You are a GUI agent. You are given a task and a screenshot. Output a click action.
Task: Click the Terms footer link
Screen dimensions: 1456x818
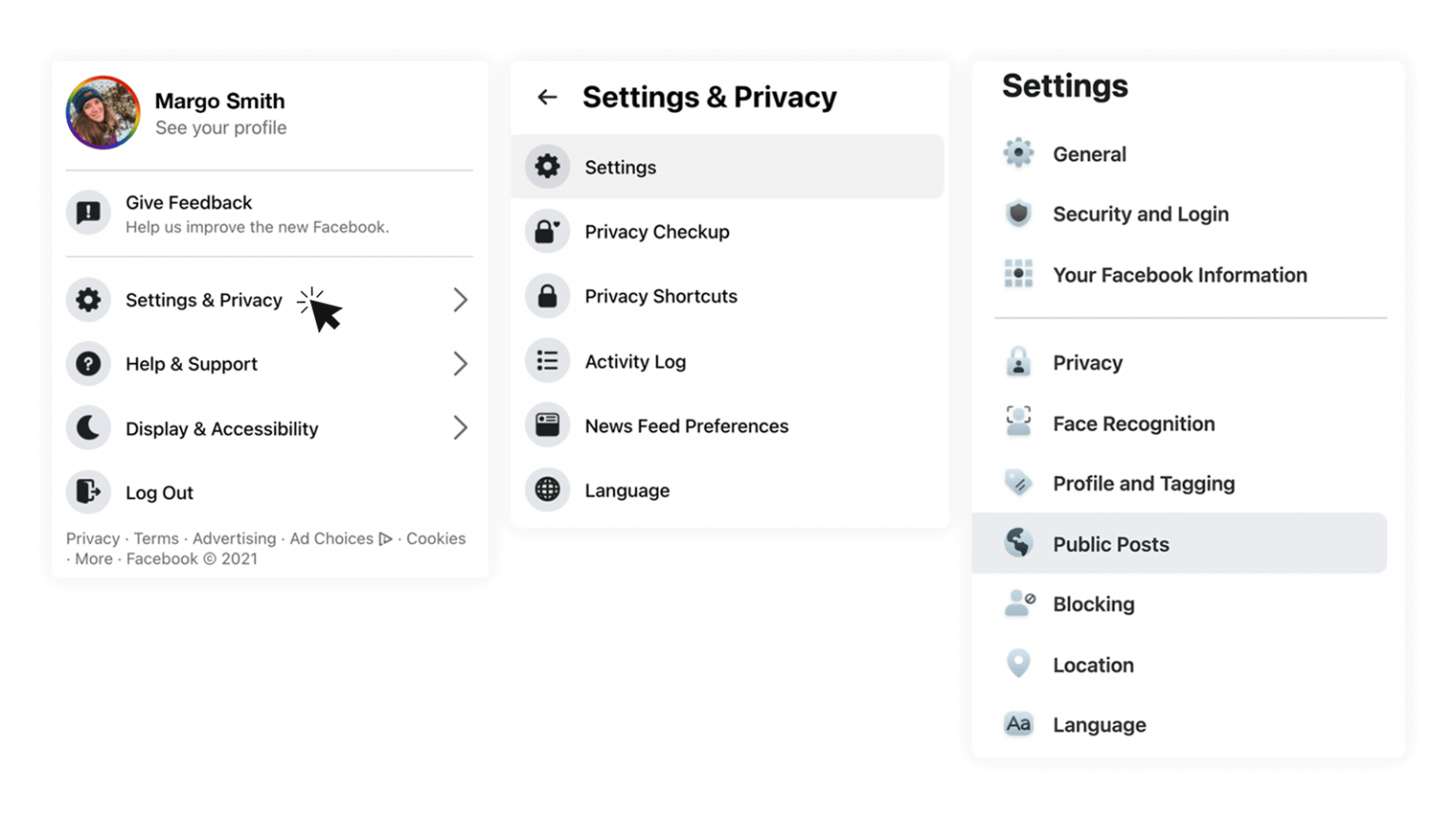[156, 538]
